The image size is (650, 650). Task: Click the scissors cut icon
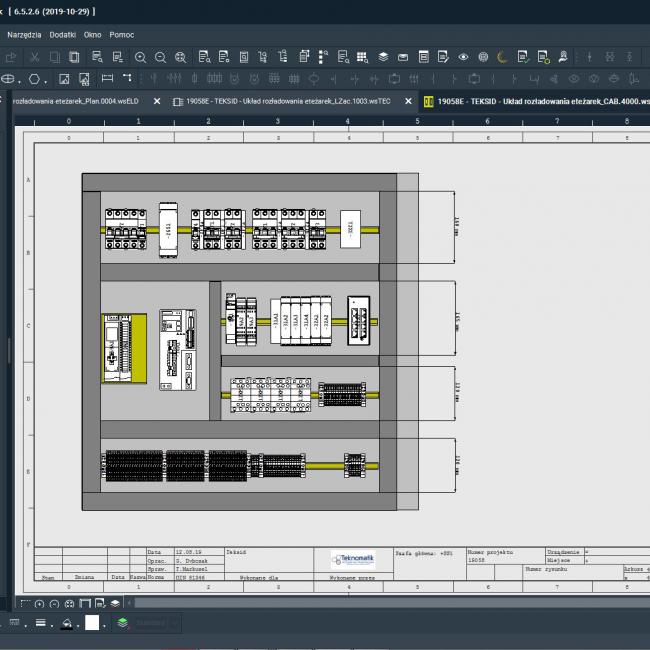pyautogui.click(x=35, y=57)
